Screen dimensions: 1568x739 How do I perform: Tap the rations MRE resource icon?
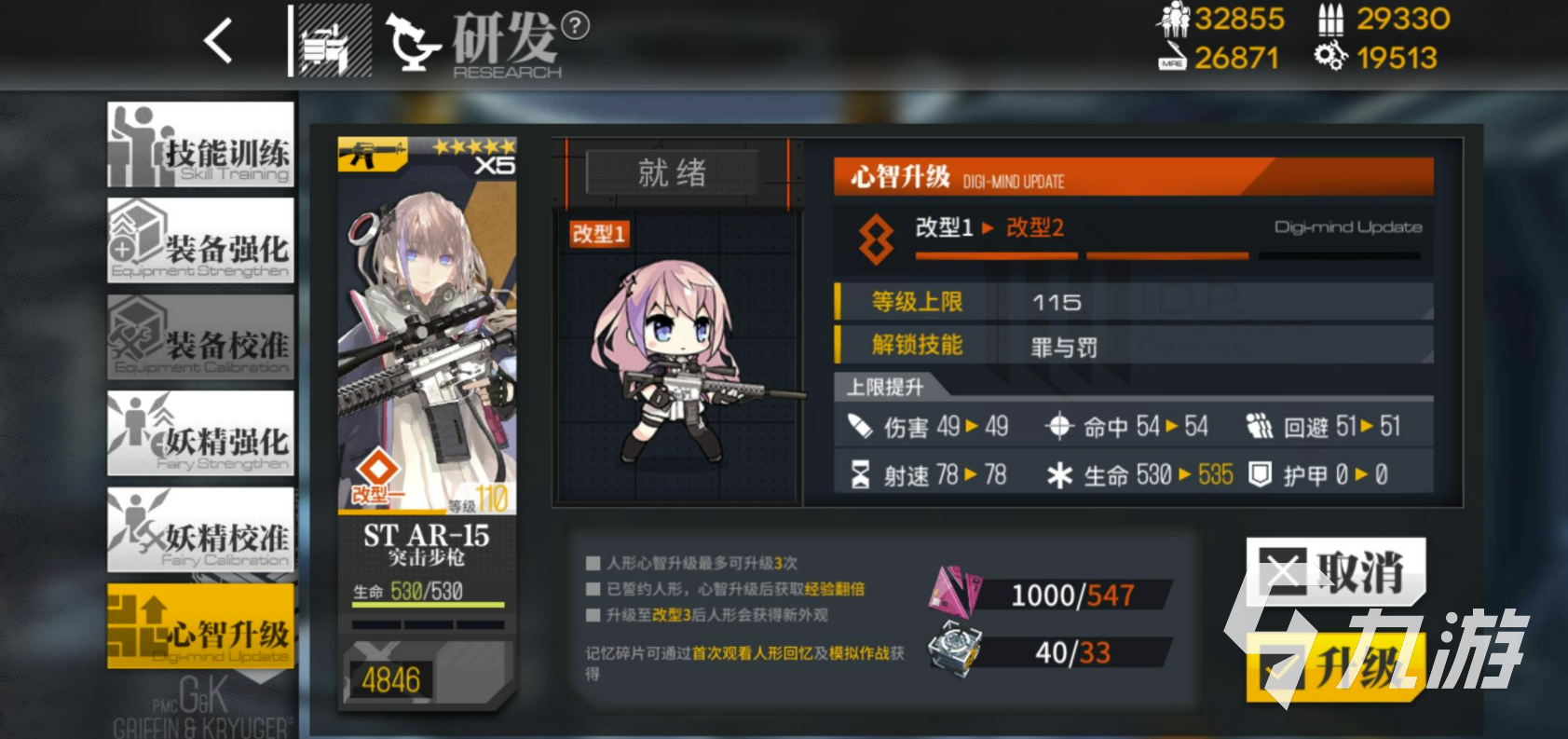point(1172,58)
